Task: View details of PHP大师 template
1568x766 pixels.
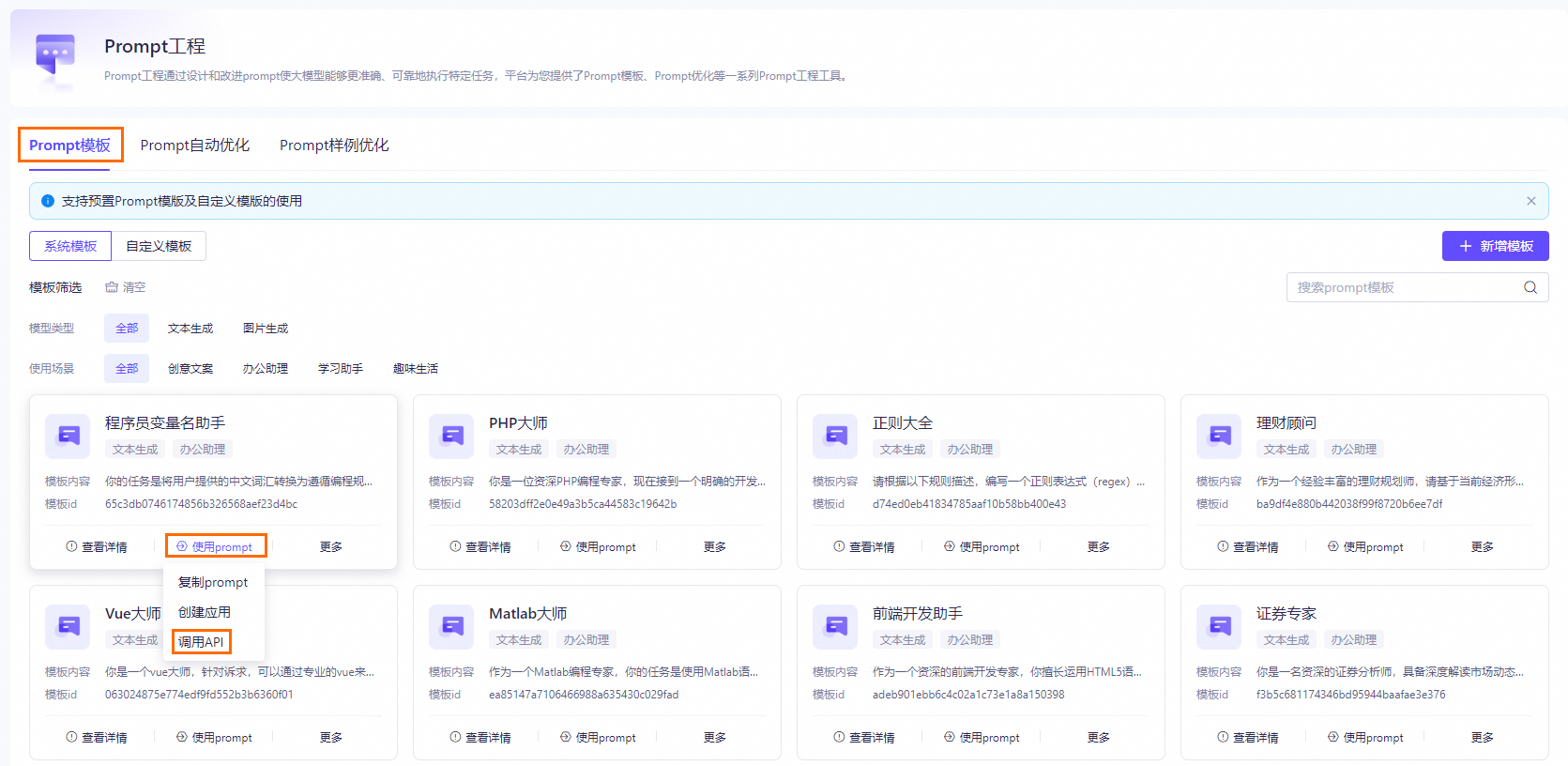Action: pyautogui.click(x=480, y=546)
